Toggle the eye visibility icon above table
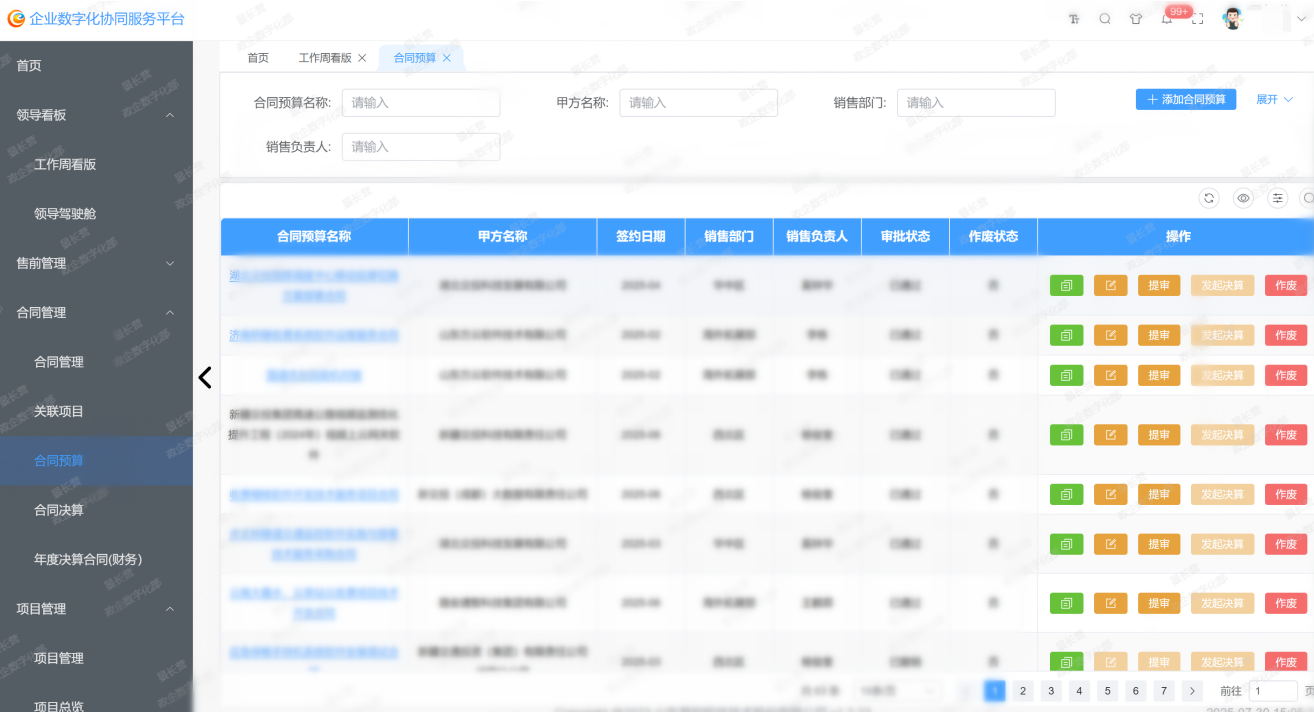This screenshot has height=712, width=1314. [1243, 198]
